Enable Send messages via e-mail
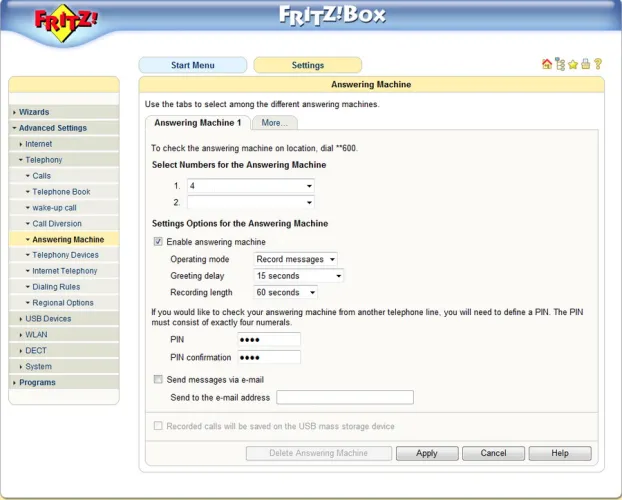The height and width of the screenshot is (500, 622). [x=158, y=379]
